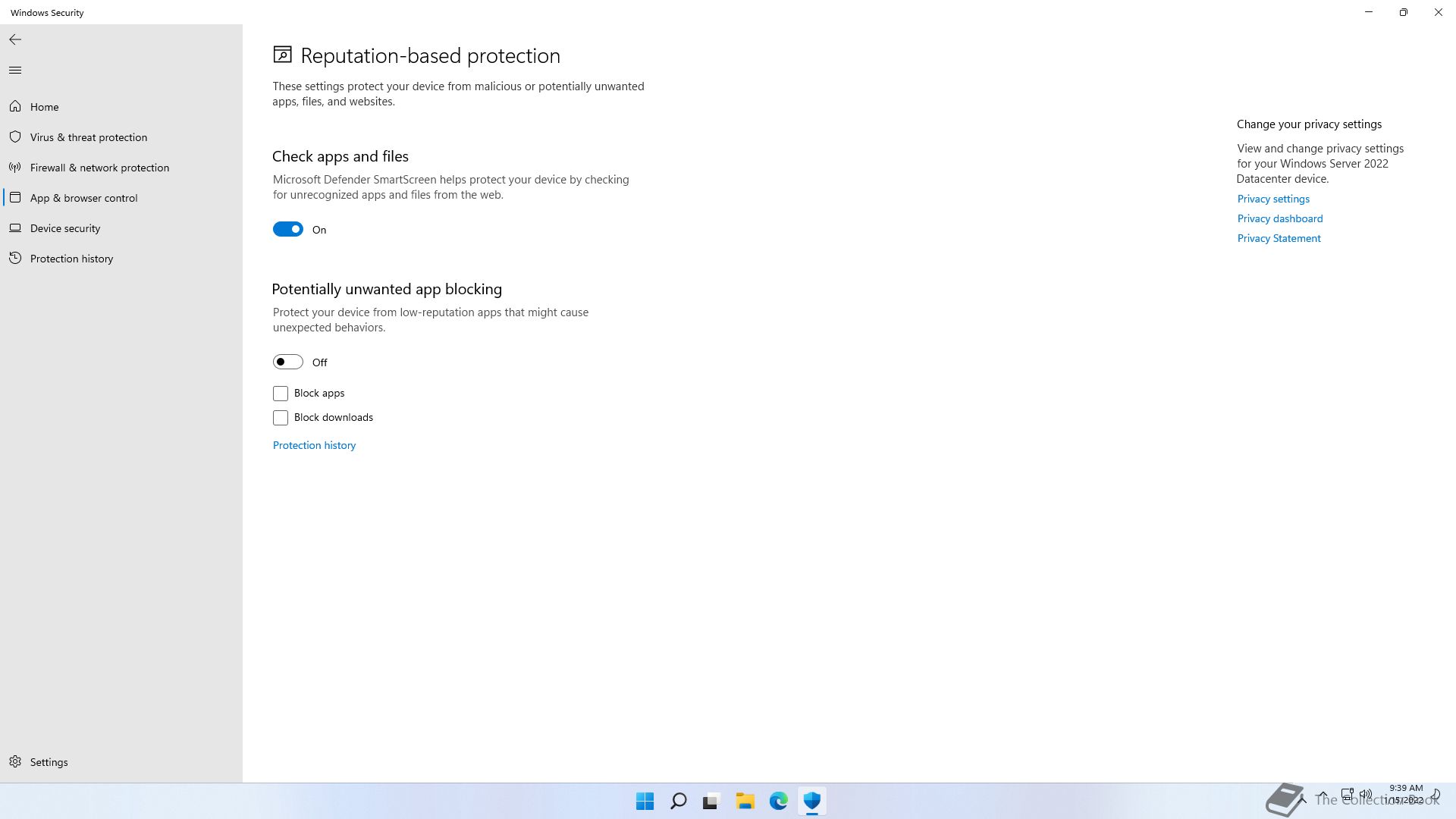Click the Settings gear icon in sidebar
The image size is (1456, 819).
click(15, 761)
